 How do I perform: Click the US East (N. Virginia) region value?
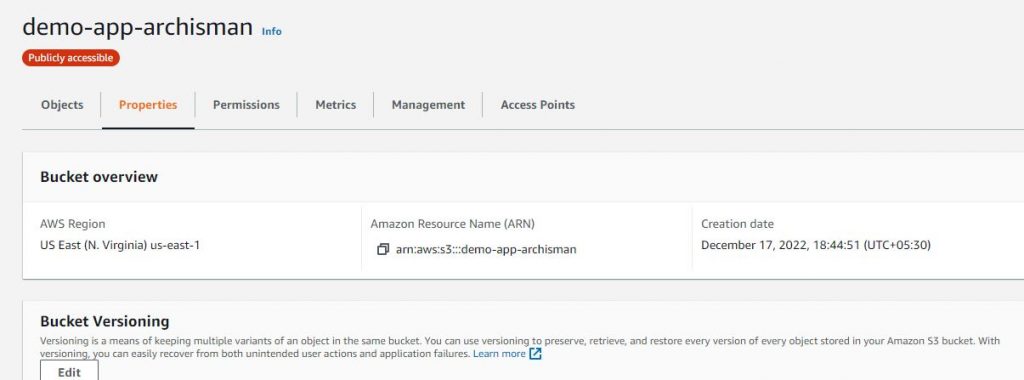click(120, 245)
